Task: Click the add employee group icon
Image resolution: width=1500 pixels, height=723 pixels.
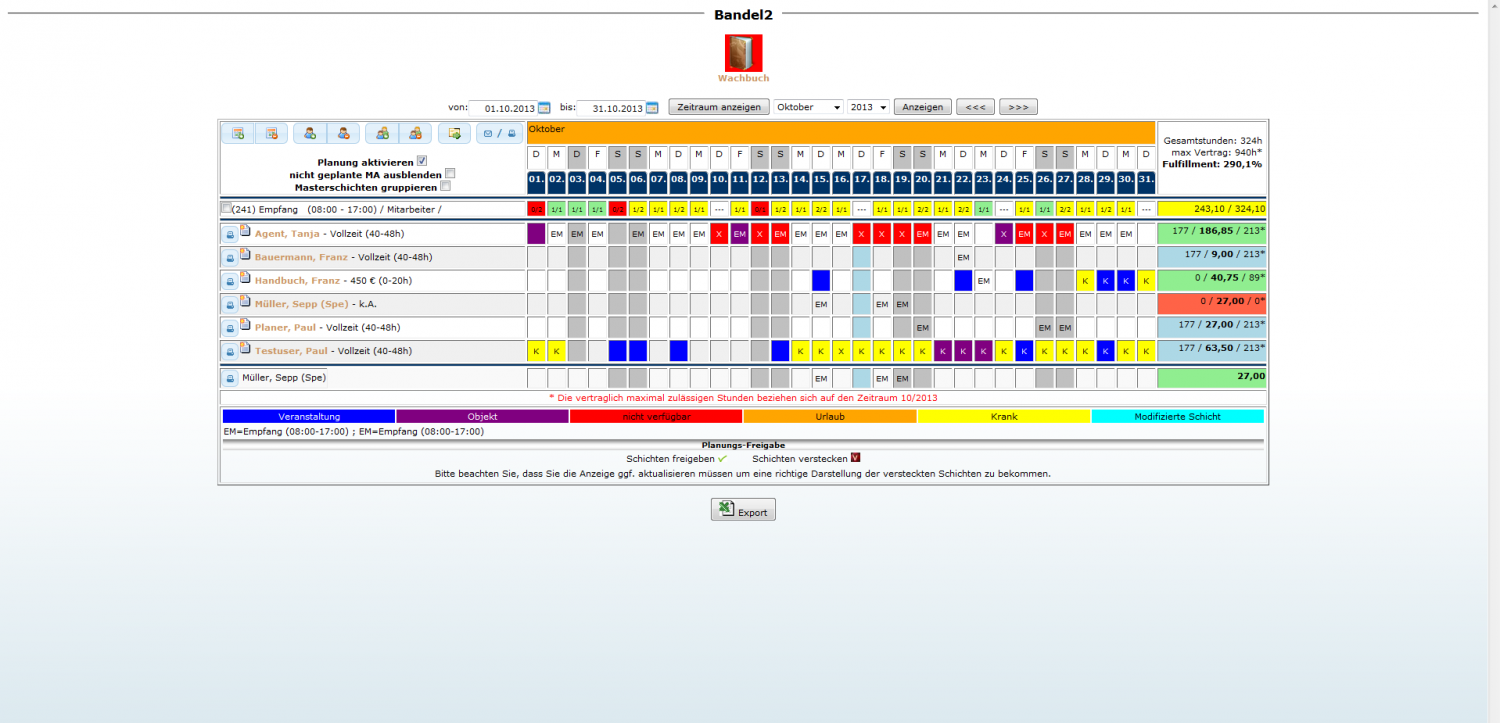Action: [x=382, y=133]
